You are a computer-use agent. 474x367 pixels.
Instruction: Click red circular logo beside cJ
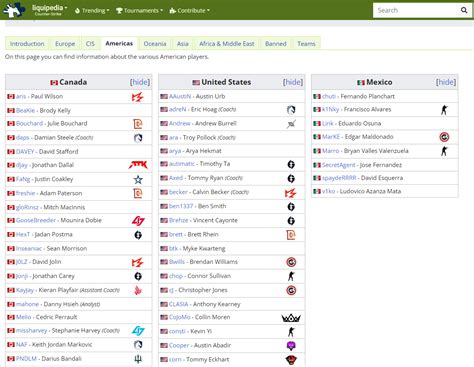point(291,290)
